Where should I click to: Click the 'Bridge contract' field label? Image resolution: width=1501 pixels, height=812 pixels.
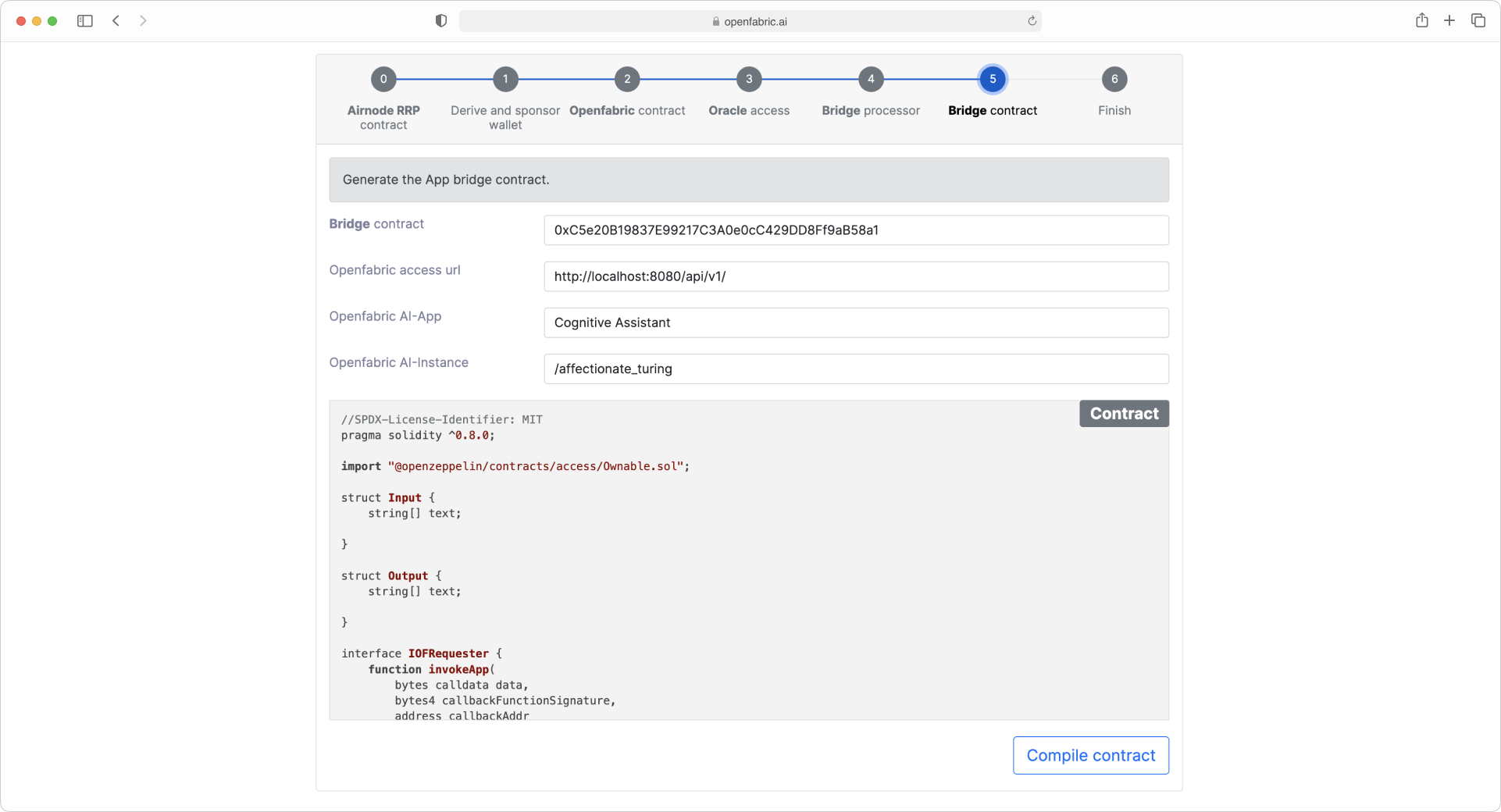coord(376,224)
